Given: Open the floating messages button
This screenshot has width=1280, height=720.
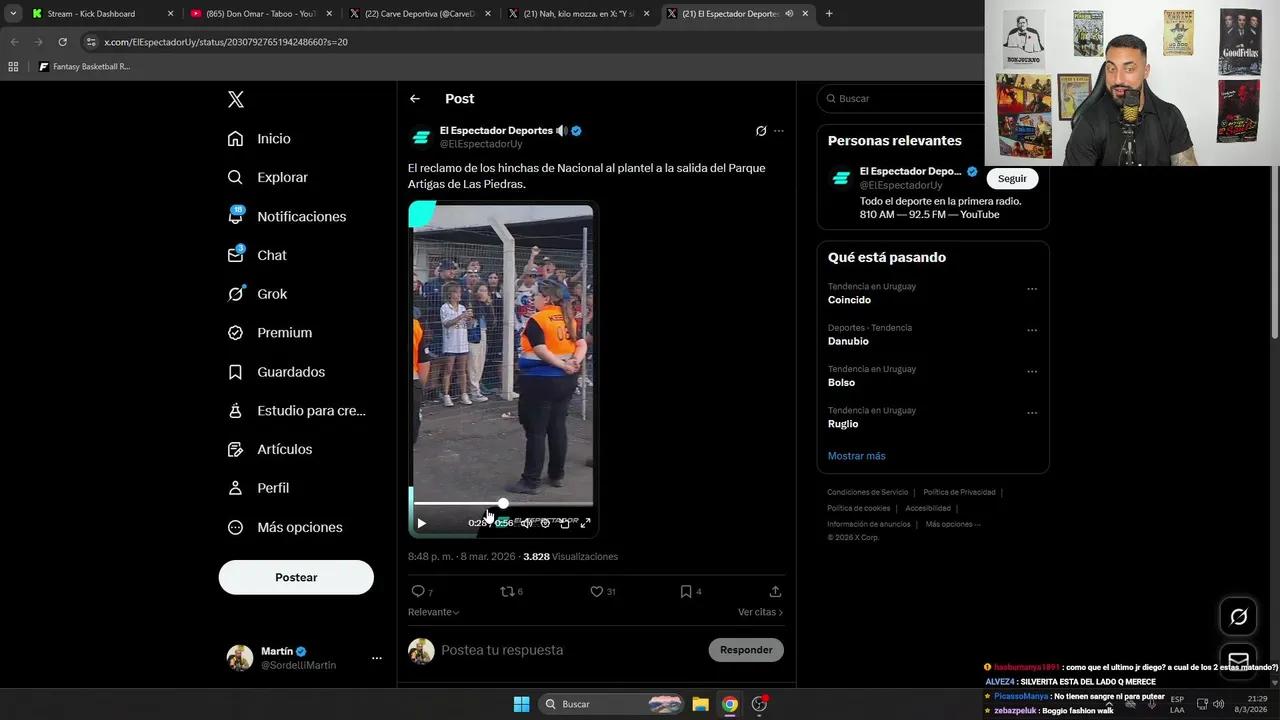Looking at the screenshot, I should (x=1238, y=660).
